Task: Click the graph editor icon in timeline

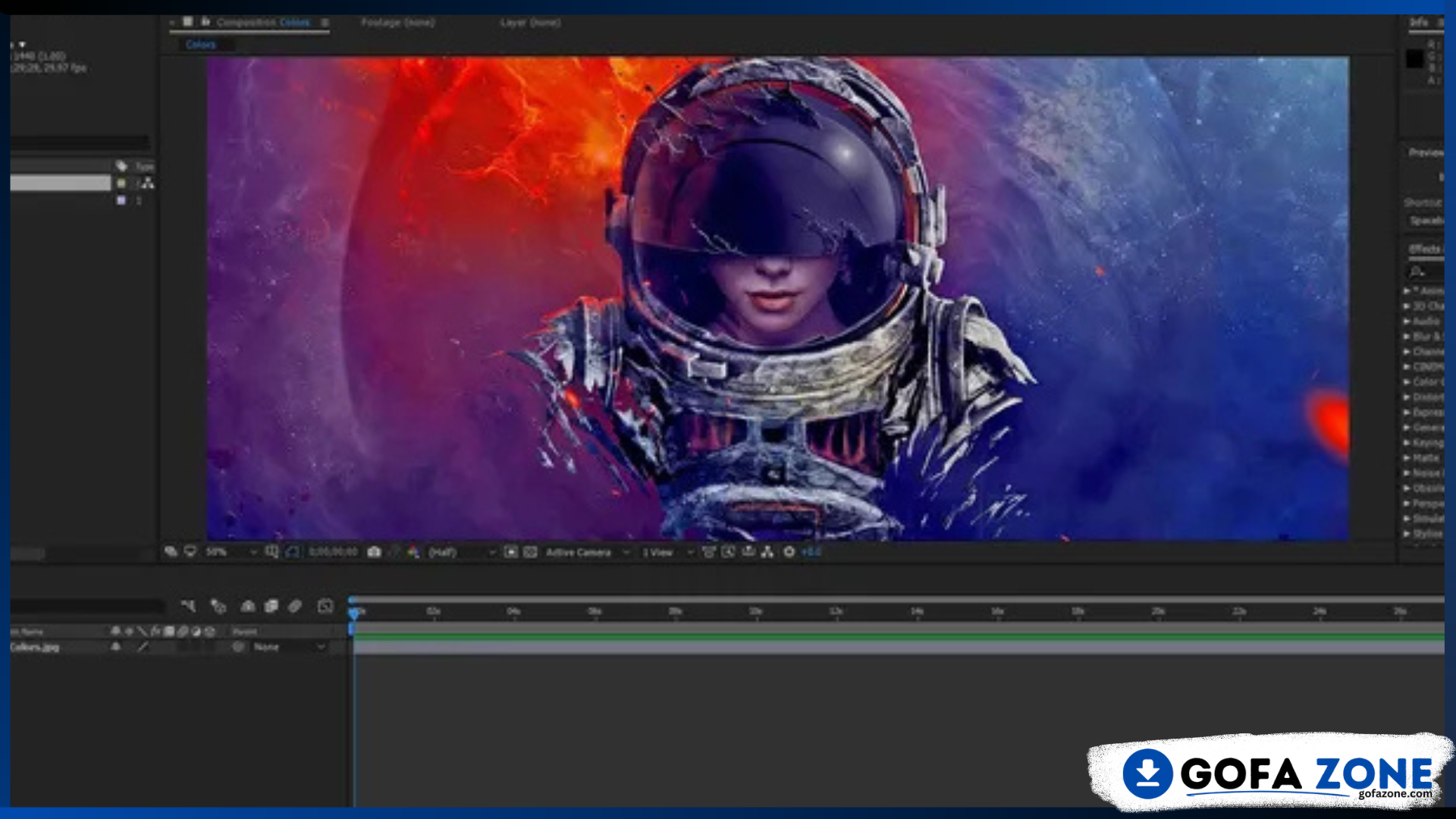Action: tap(325, 606)
